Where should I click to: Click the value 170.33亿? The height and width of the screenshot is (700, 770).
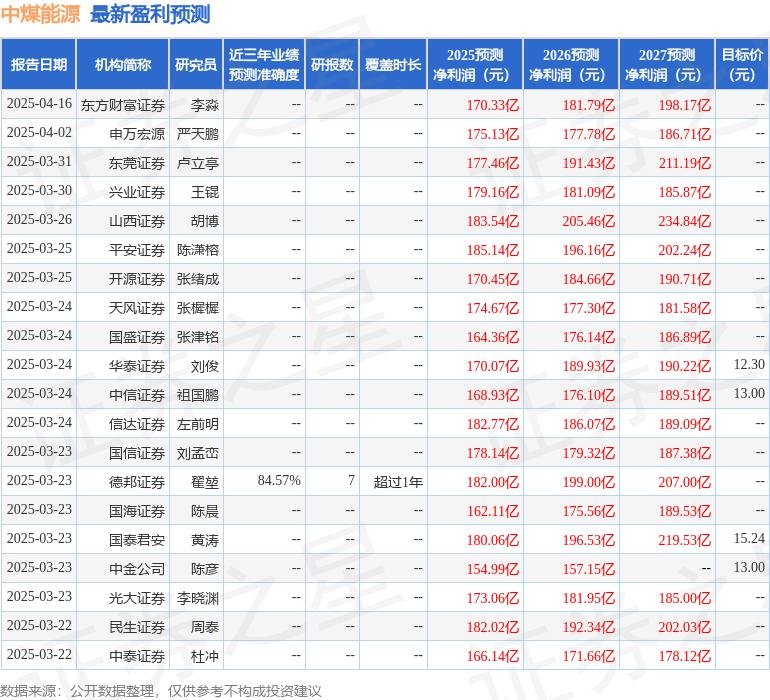(493, 105)
